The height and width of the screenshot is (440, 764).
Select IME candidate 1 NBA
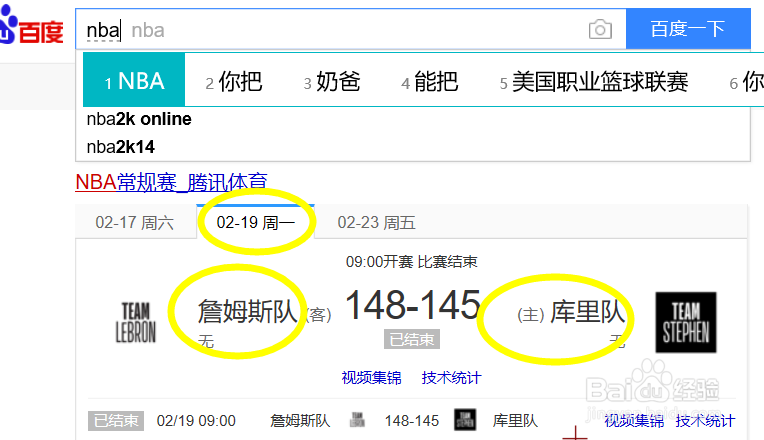coord(134,80)
